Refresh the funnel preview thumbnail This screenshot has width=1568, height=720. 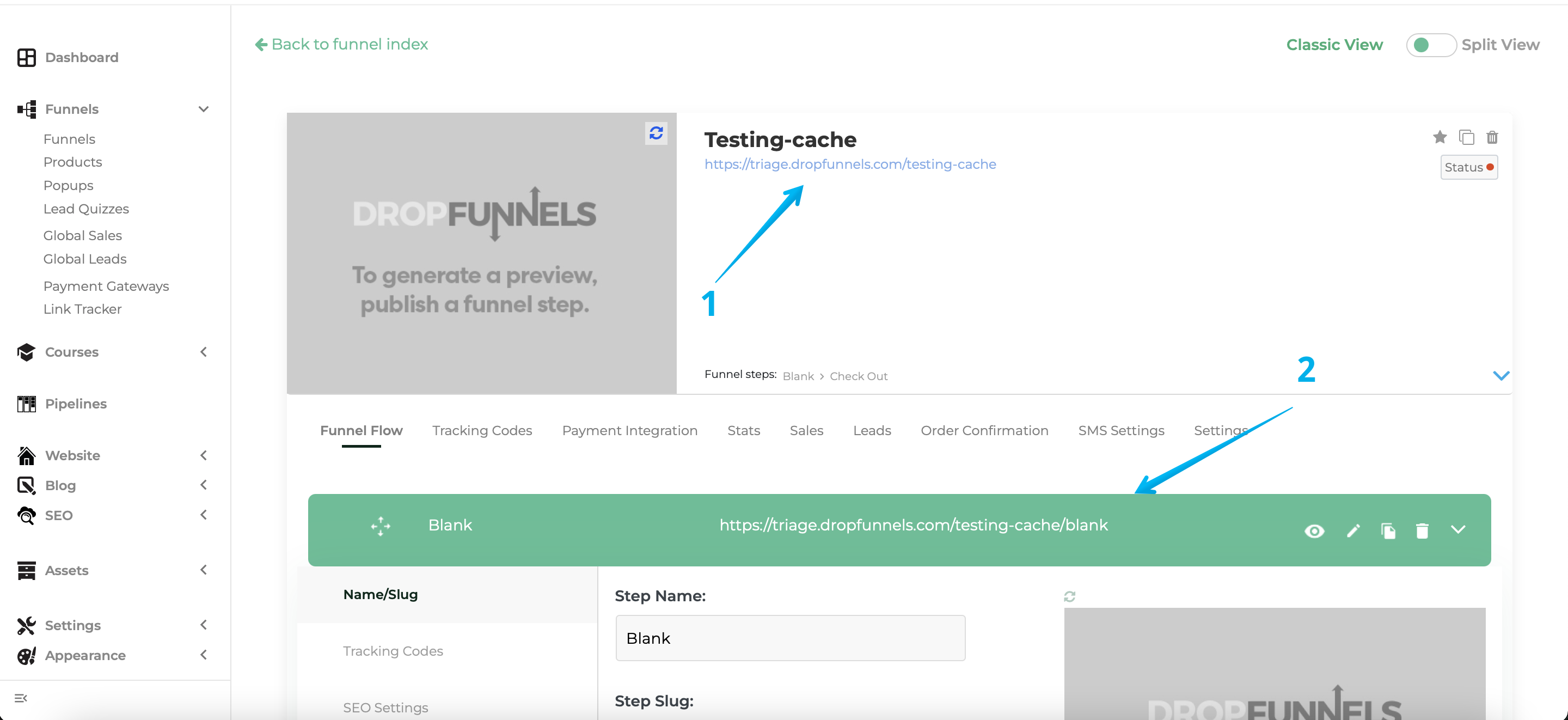656,133
